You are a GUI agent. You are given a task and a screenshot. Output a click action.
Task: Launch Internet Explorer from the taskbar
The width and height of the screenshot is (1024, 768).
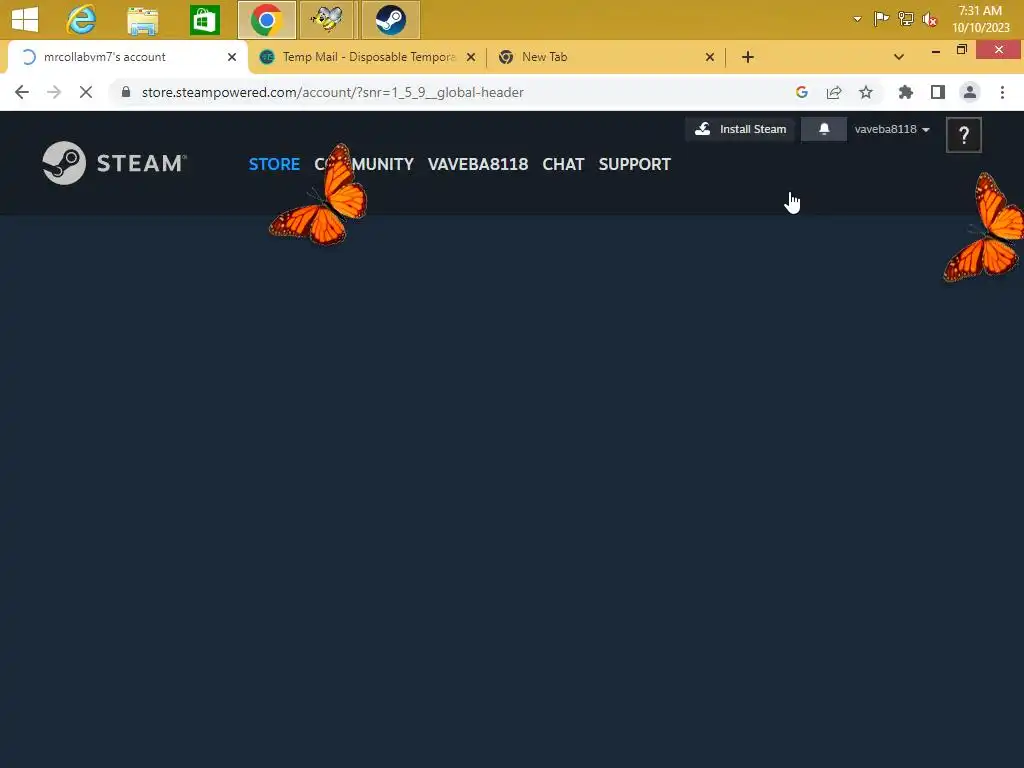(x=82, y=20)
